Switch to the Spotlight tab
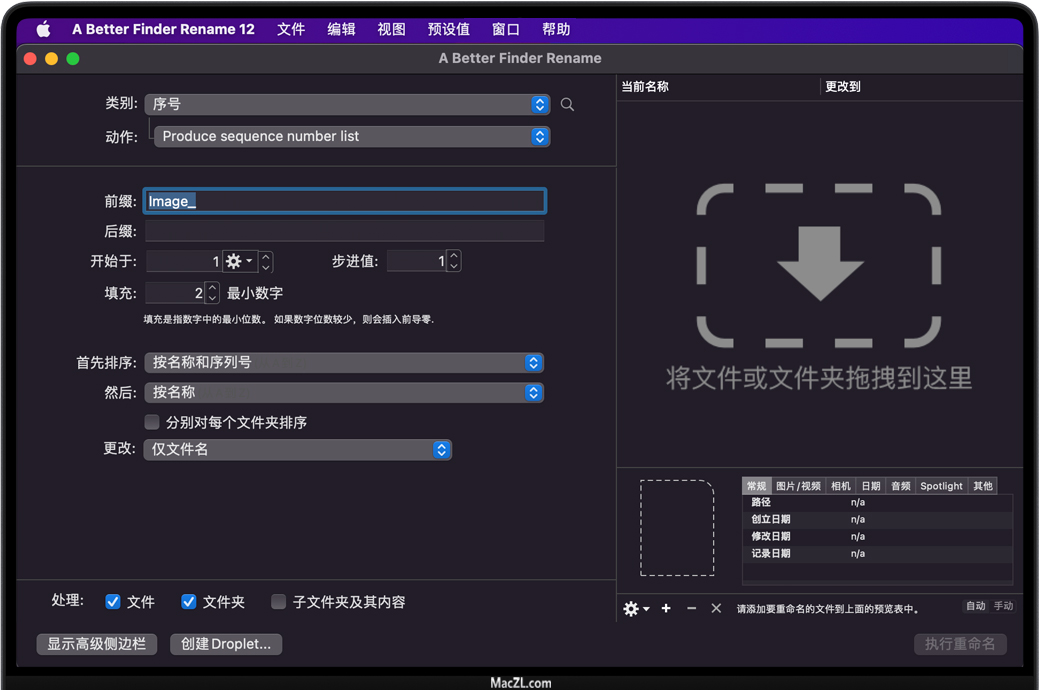Viewport: 1040px width, 690px height. coord(941,486)
